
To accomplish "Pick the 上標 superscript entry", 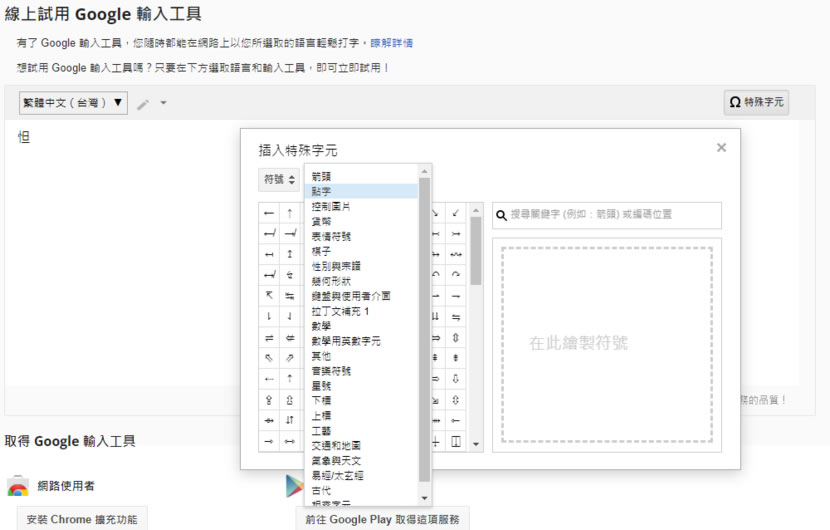I will [x=361, y=416].
